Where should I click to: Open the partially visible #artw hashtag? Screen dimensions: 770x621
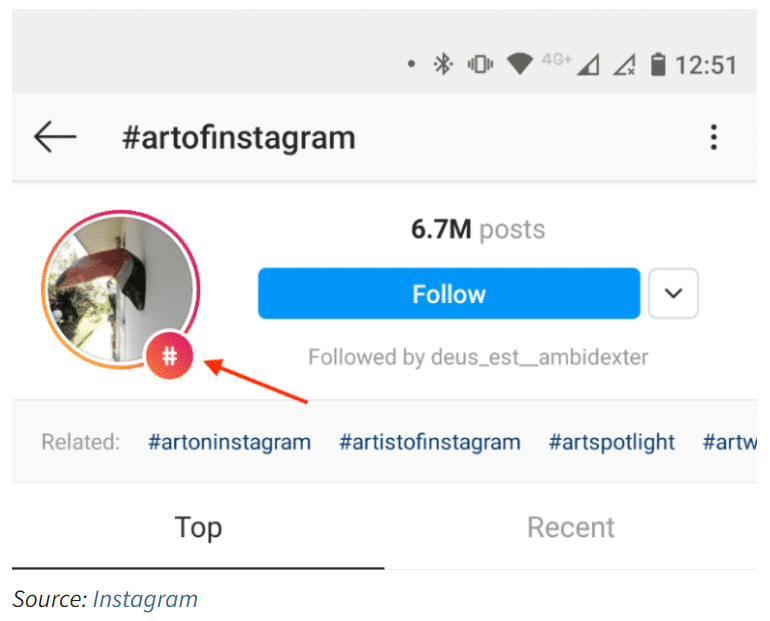(730, 442)
